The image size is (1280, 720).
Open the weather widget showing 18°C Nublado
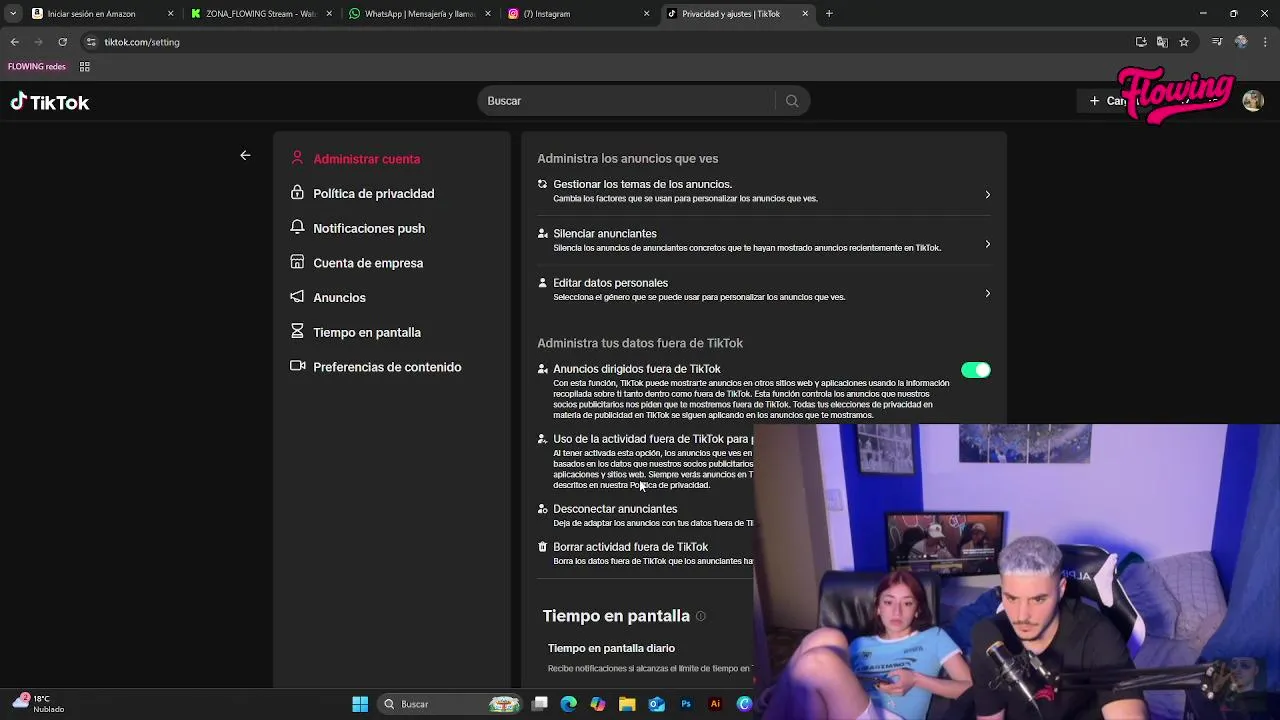(x=38, y=704)
